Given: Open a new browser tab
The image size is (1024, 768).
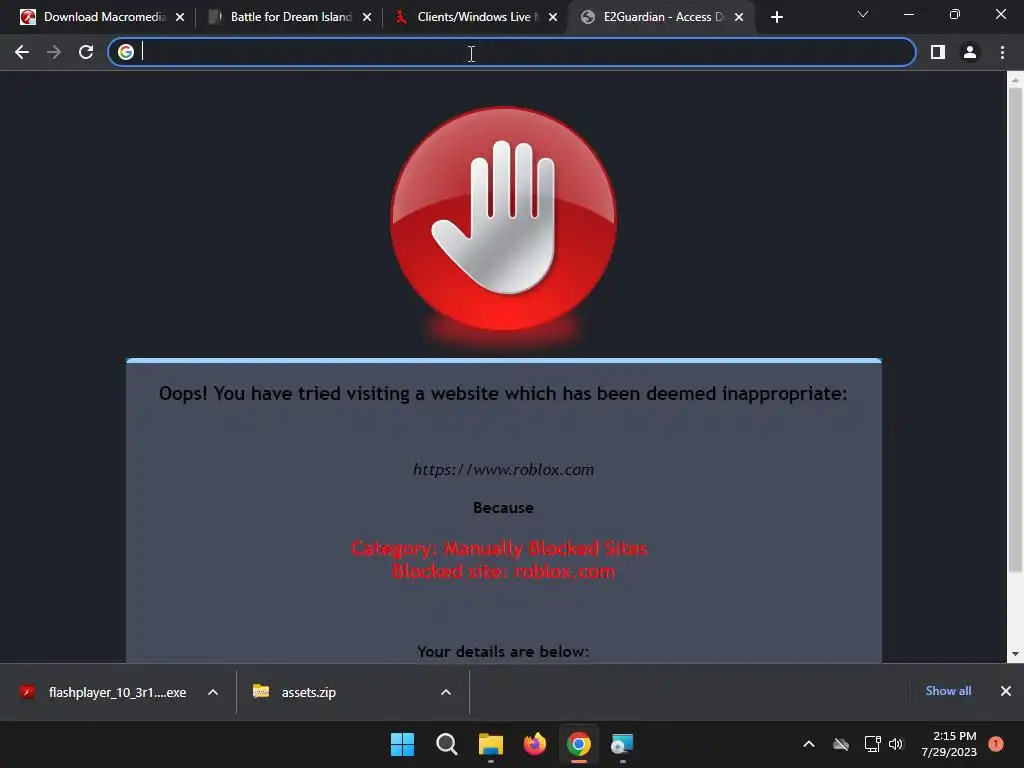Looking at the screenshot, I should [776, 18].
